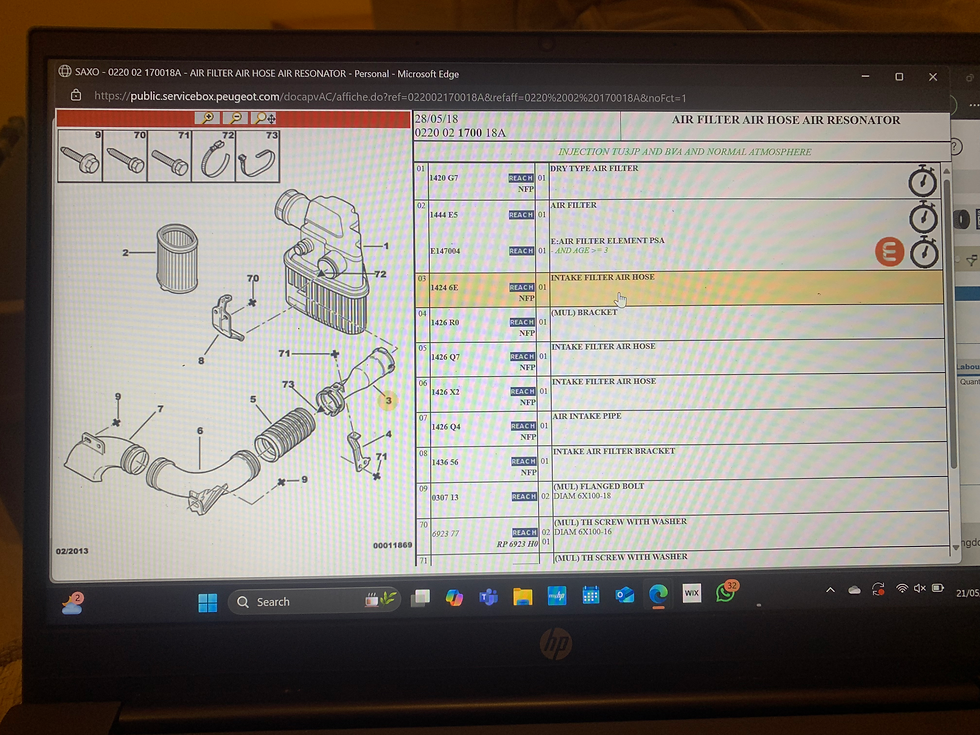The image size is (980, 735).
Task: Click REACH badge for part 6923 77
Action: coord(524,532)
